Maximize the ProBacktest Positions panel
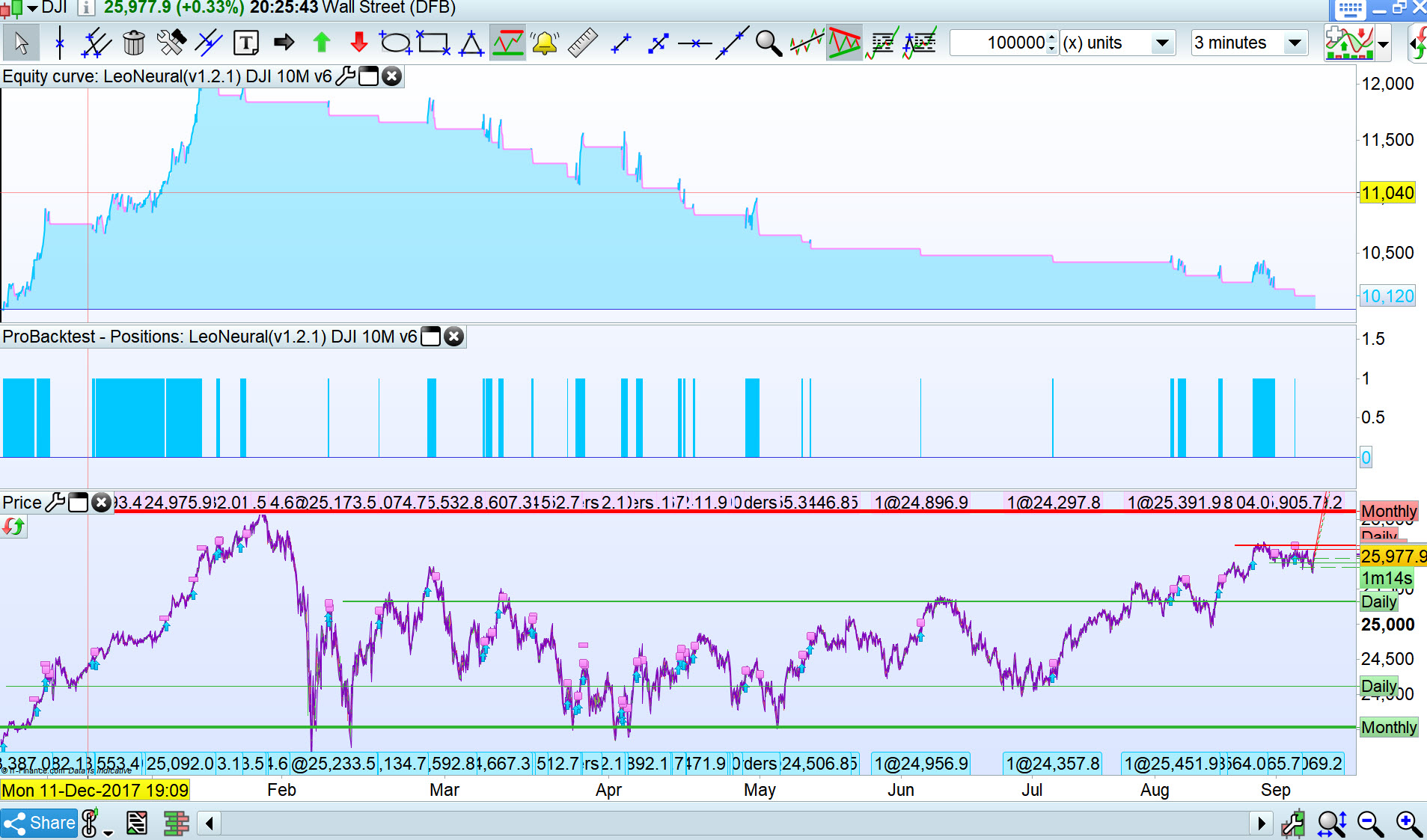1427x840 pixels. pyautogui.click(x=430, y=337)
